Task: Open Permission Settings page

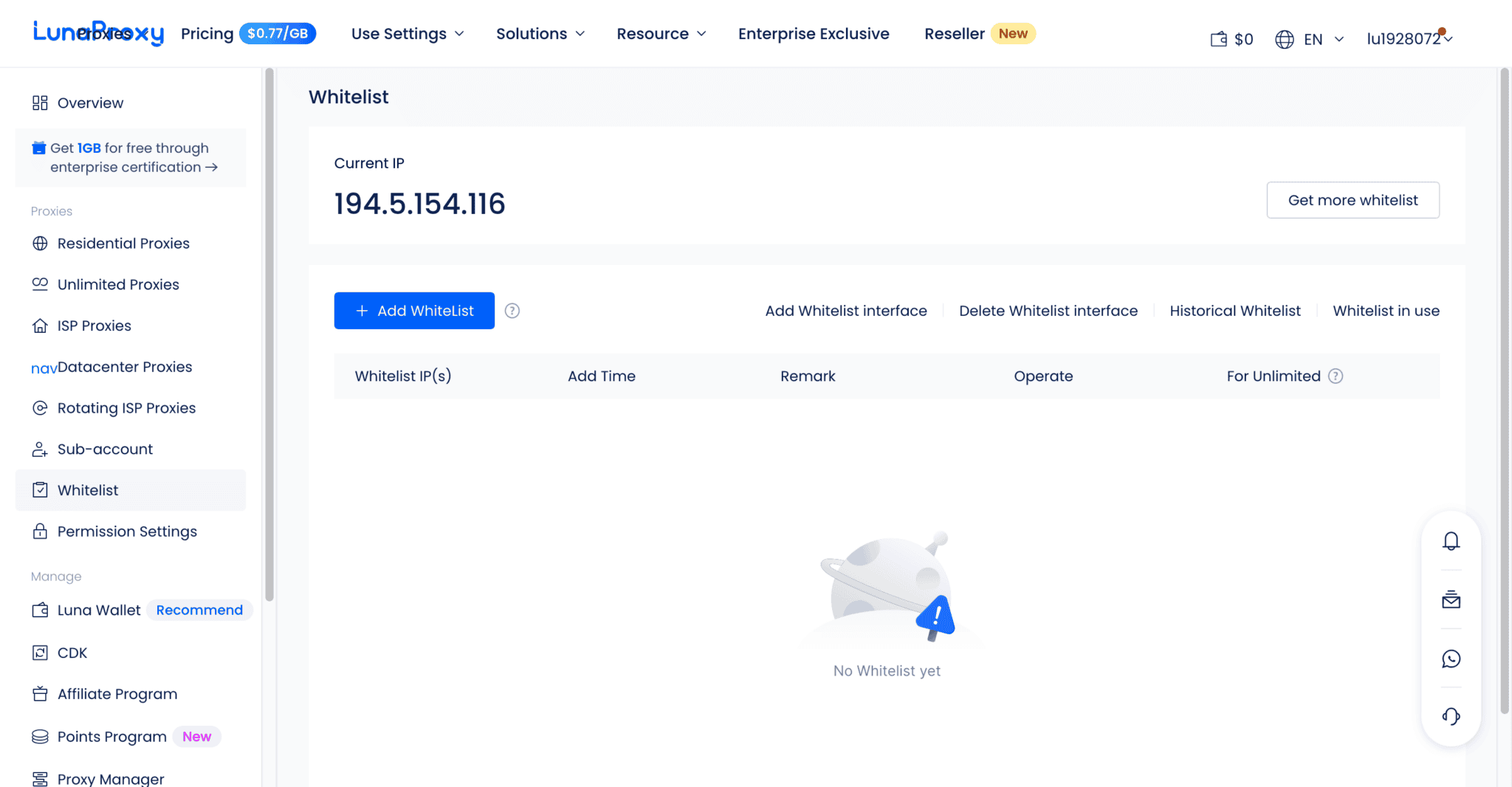Action: click(127, 531)
